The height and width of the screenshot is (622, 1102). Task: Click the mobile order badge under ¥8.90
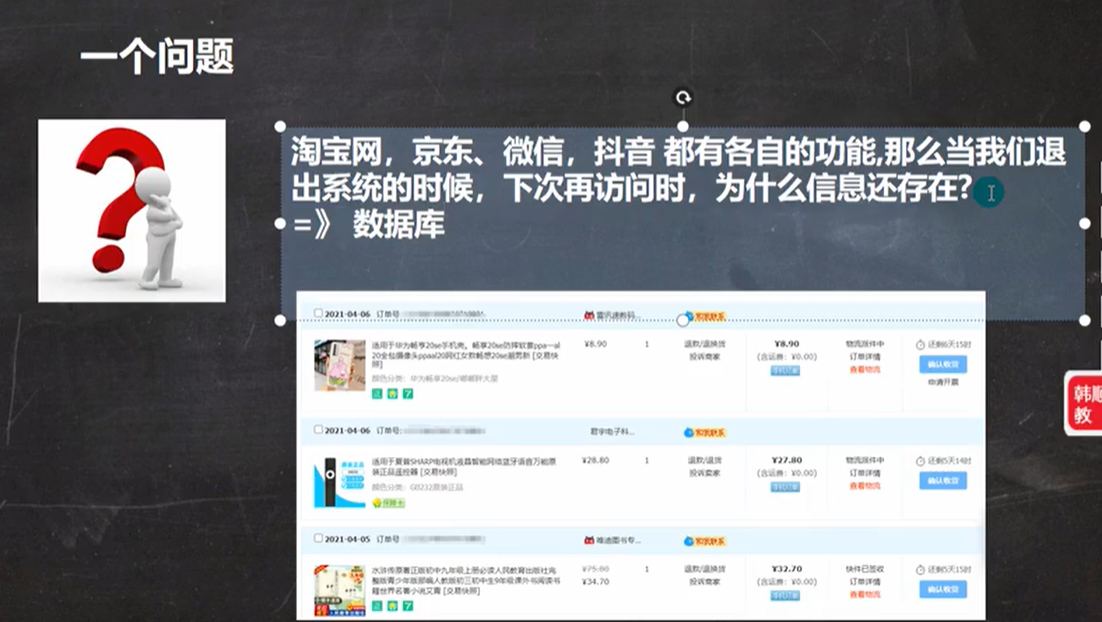[x=785, y=370]
